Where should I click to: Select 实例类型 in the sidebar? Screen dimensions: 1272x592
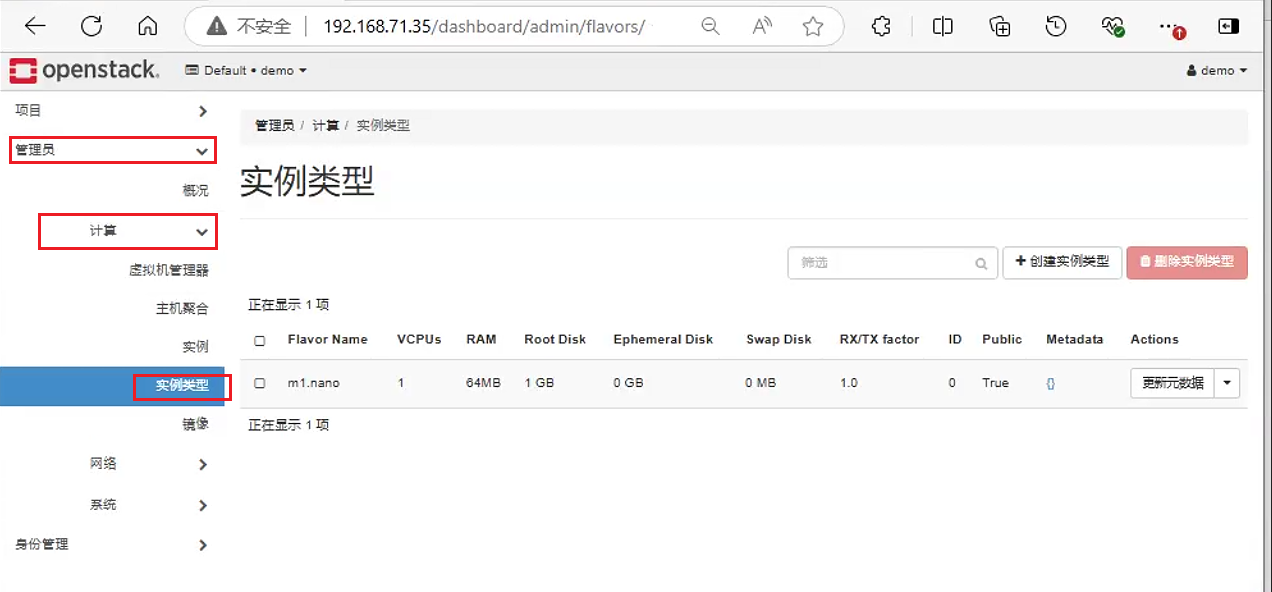182,386
